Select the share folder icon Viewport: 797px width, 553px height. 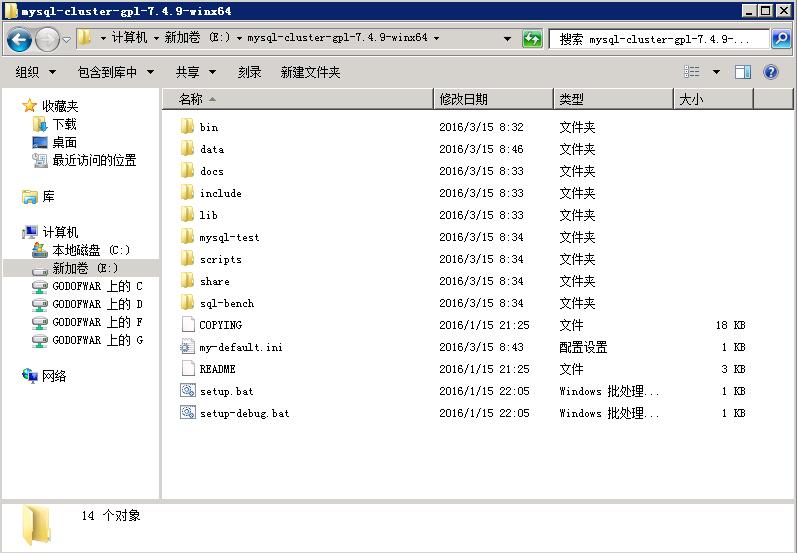pos(188,281)
